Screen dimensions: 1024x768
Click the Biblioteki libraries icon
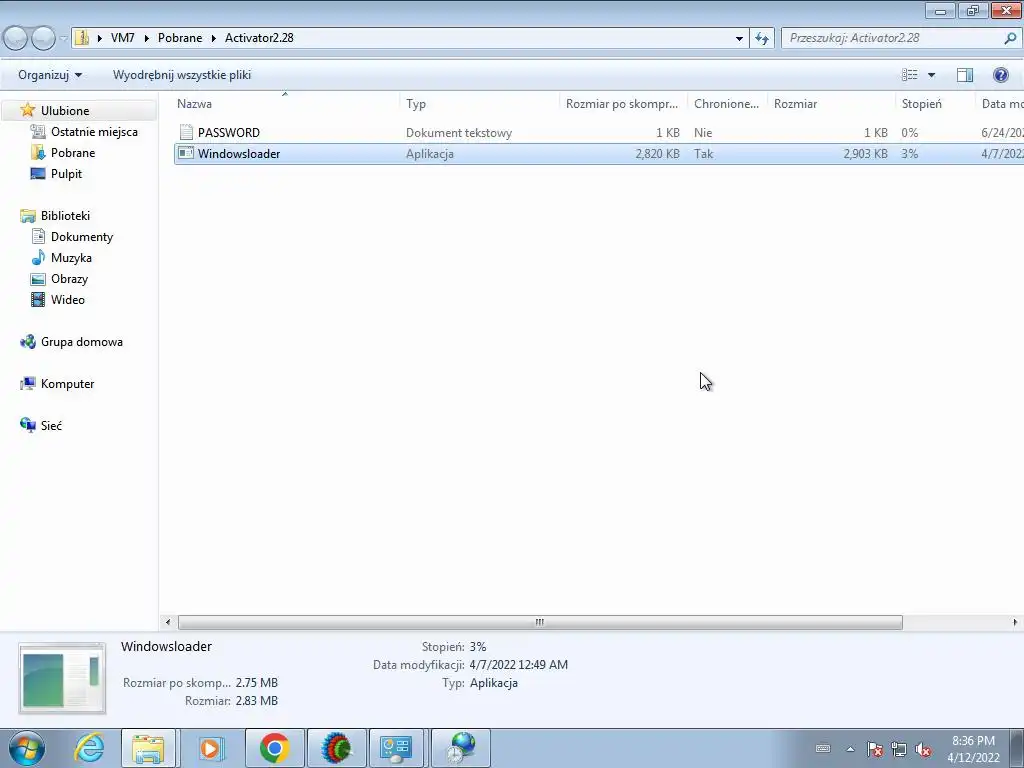pos(27,216)
